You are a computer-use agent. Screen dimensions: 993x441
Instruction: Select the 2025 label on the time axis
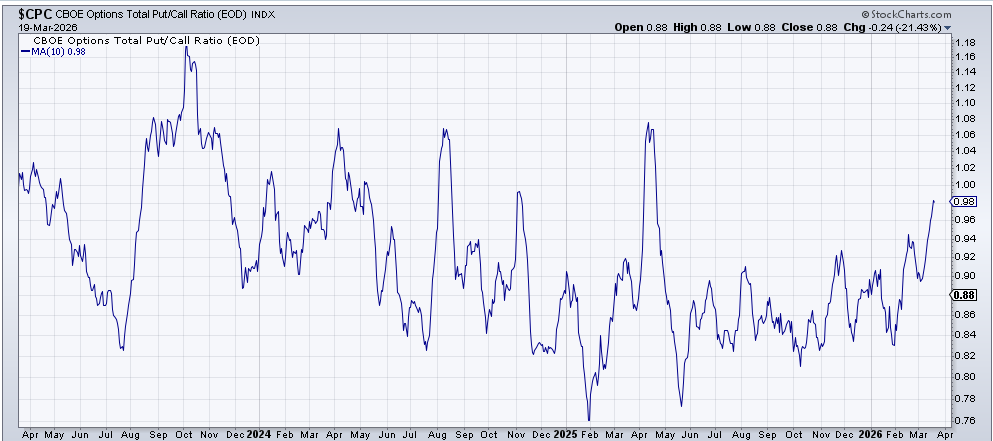tap(565, 436)
